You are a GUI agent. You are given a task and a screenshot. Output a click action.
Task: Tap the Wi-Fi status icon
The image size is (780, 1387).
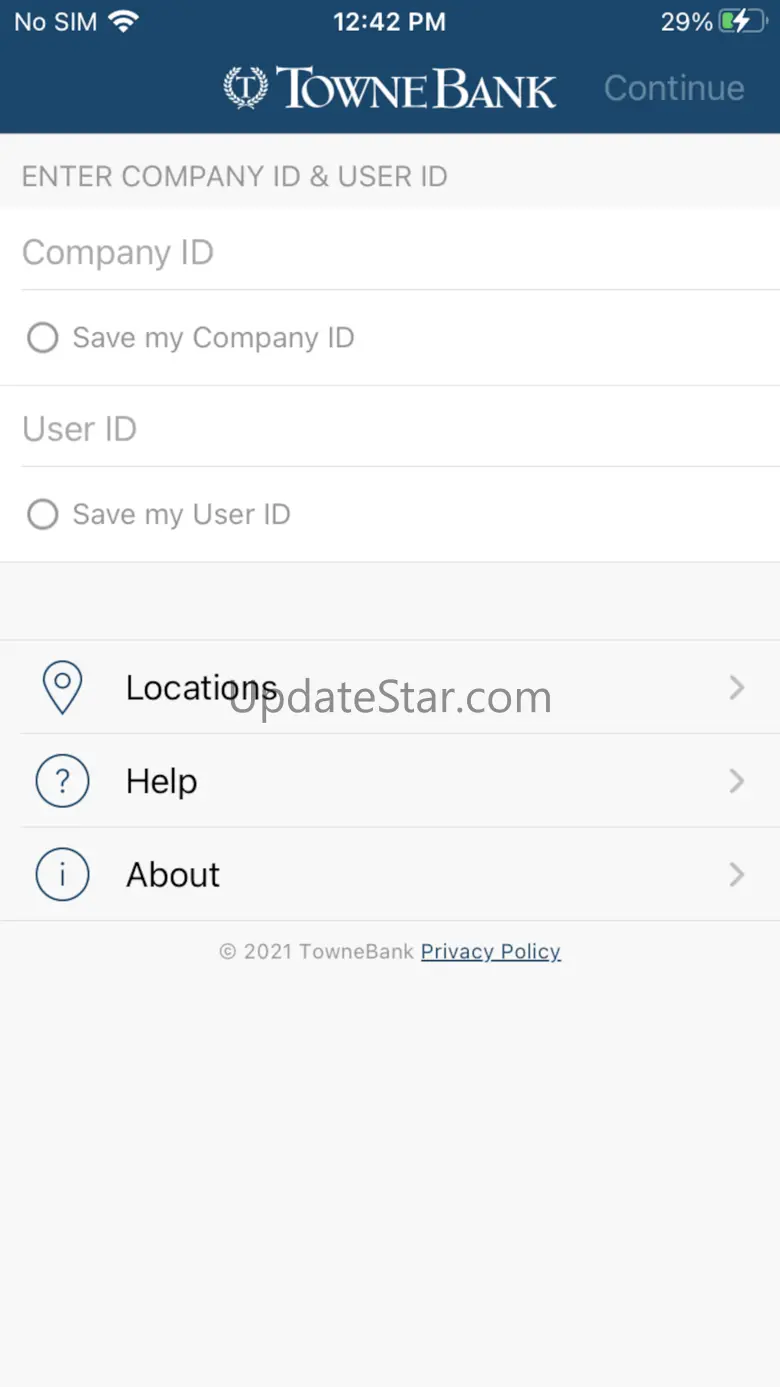(x=124, y=21)
